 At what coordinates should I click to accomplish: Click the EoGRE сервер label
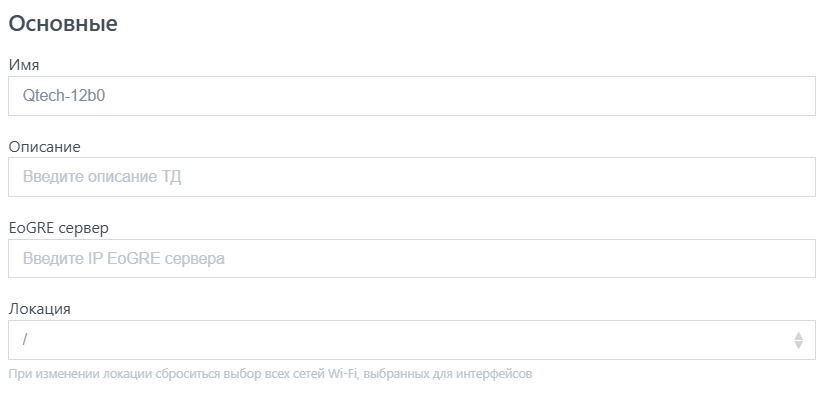click(x=59, y=228)
